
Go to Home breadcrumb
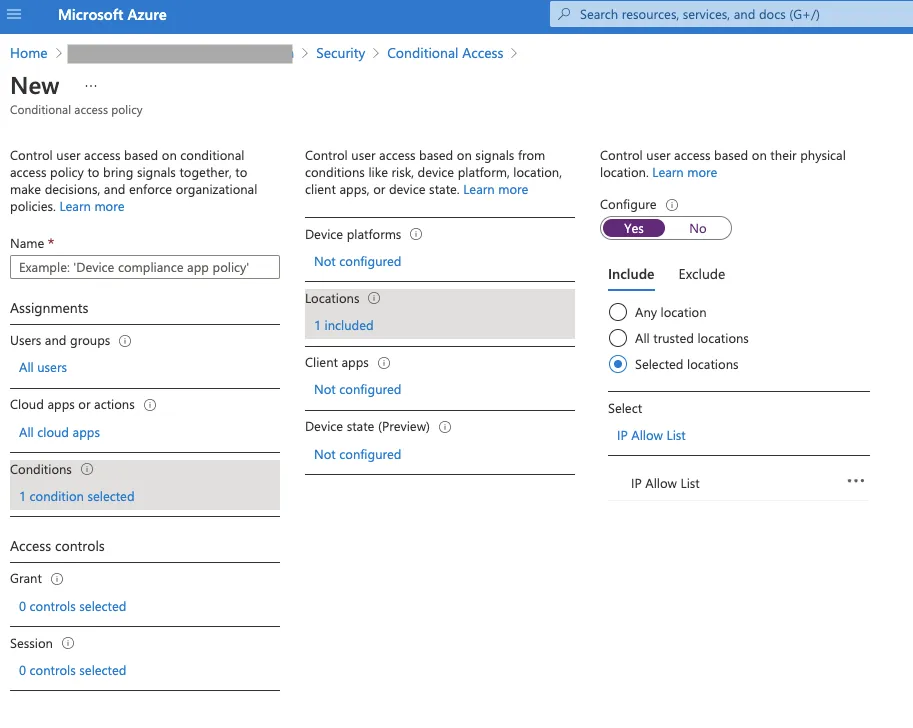tap(29, 54)
